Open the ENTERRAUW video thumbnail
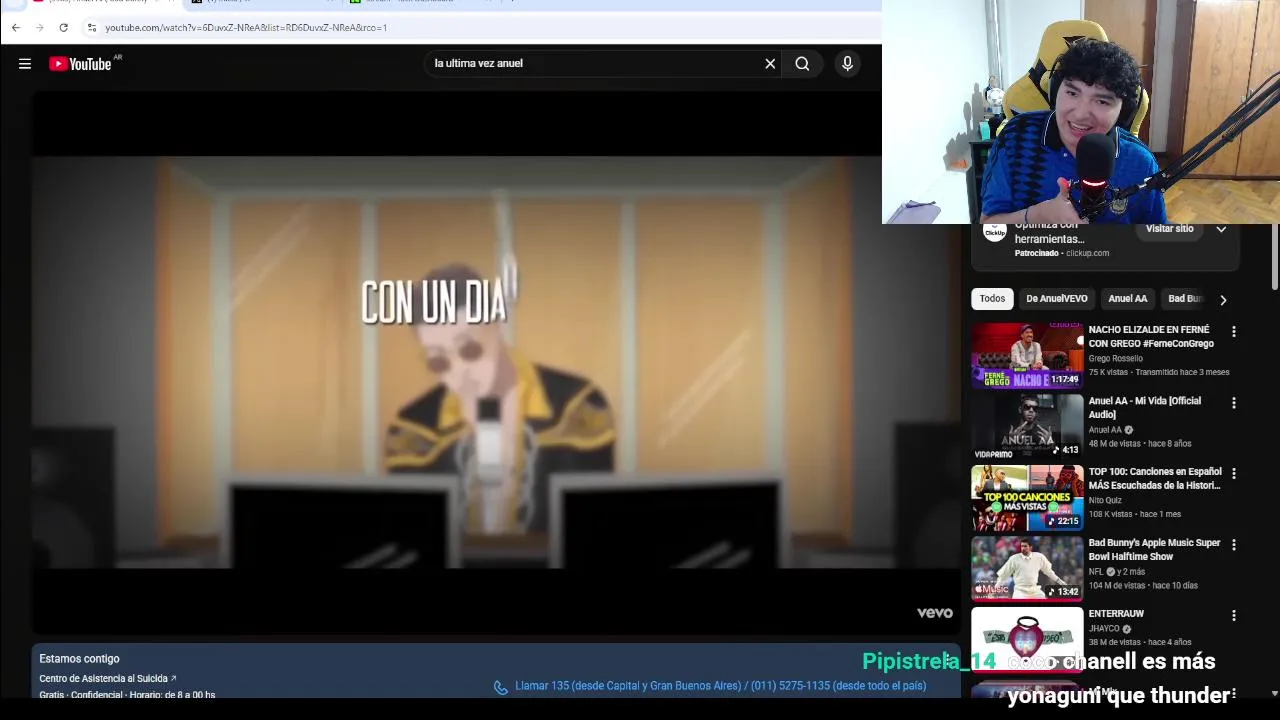The width and height of the screenshot is (1280, 720). point(1027,639)
